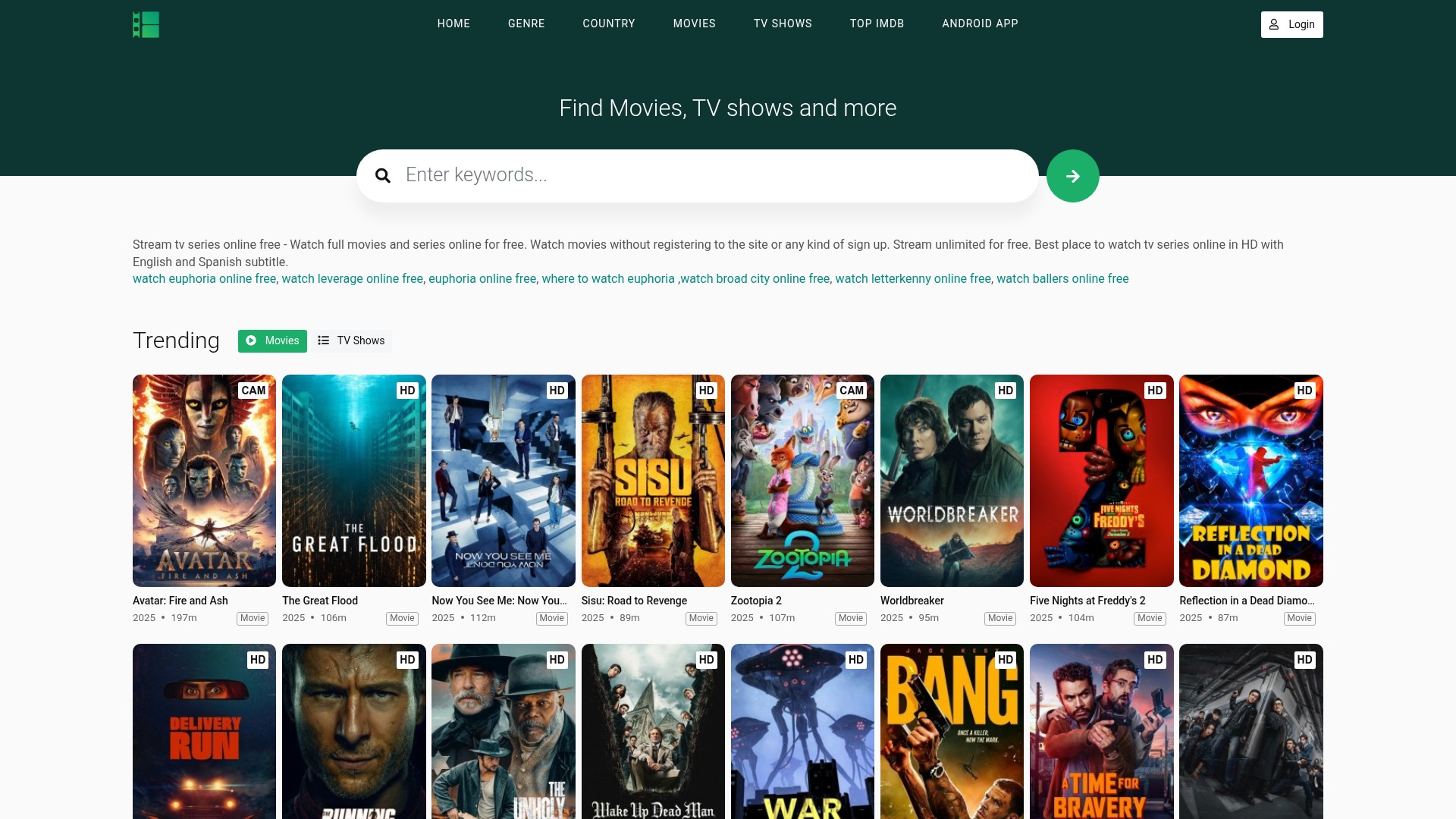The height and width of the screenshot is (819, 1456).
Task: Go to the TV SHOWS page
Action: 783,24
